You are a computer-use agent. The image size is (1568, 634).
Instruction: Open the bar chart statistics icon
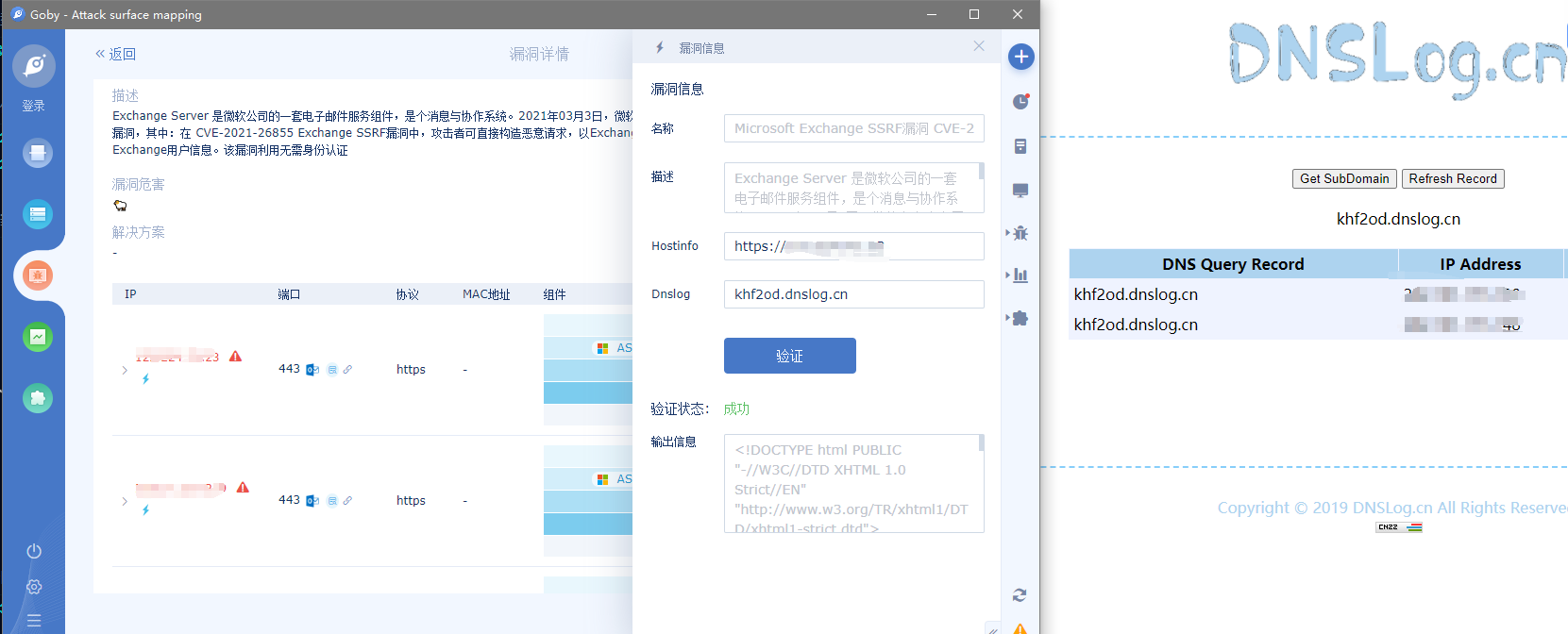point(1020,275)
